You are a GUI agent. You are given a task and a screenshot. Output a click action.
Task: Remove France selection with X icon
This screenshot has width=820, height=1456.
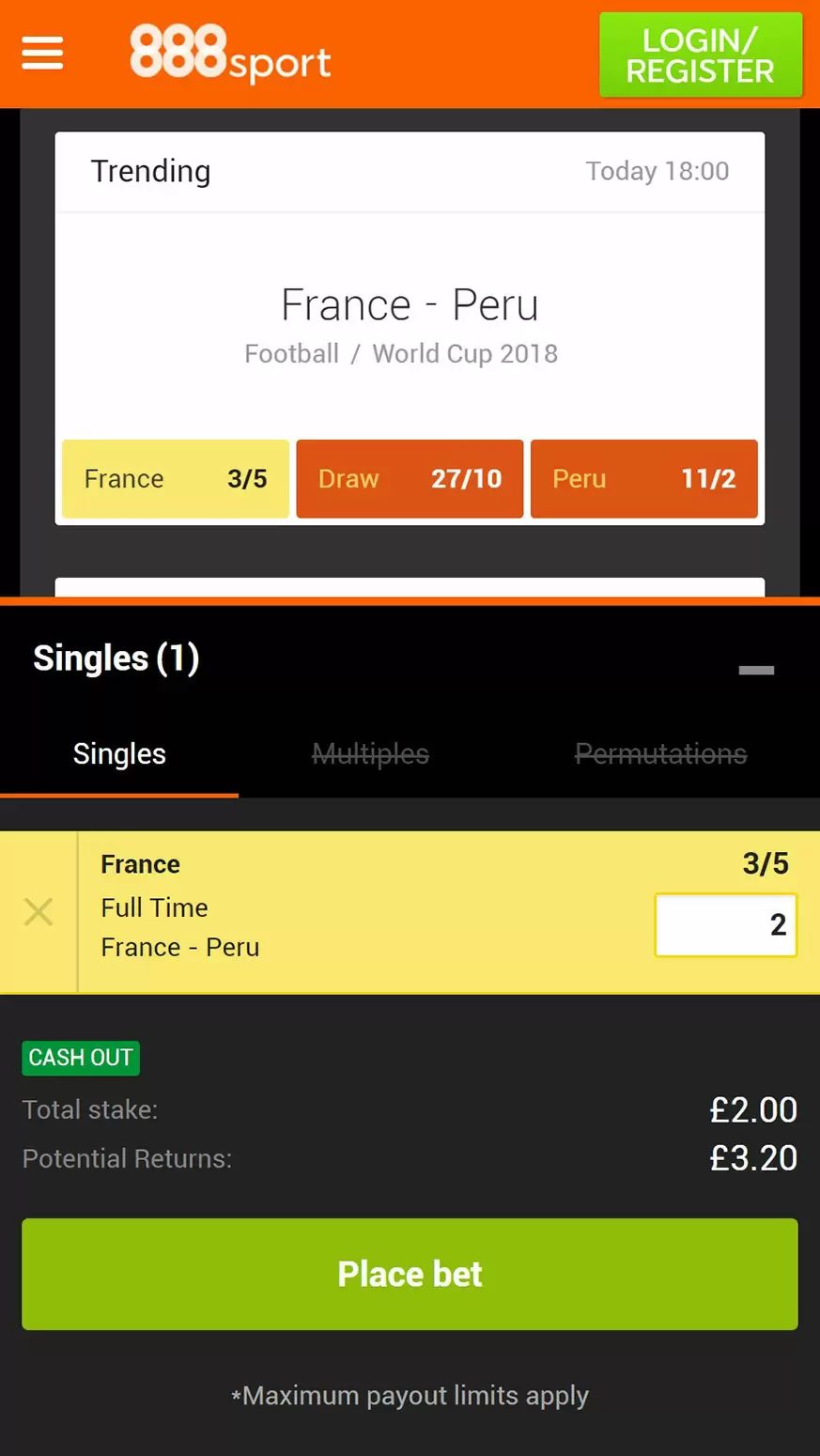(x=39, y=911)
